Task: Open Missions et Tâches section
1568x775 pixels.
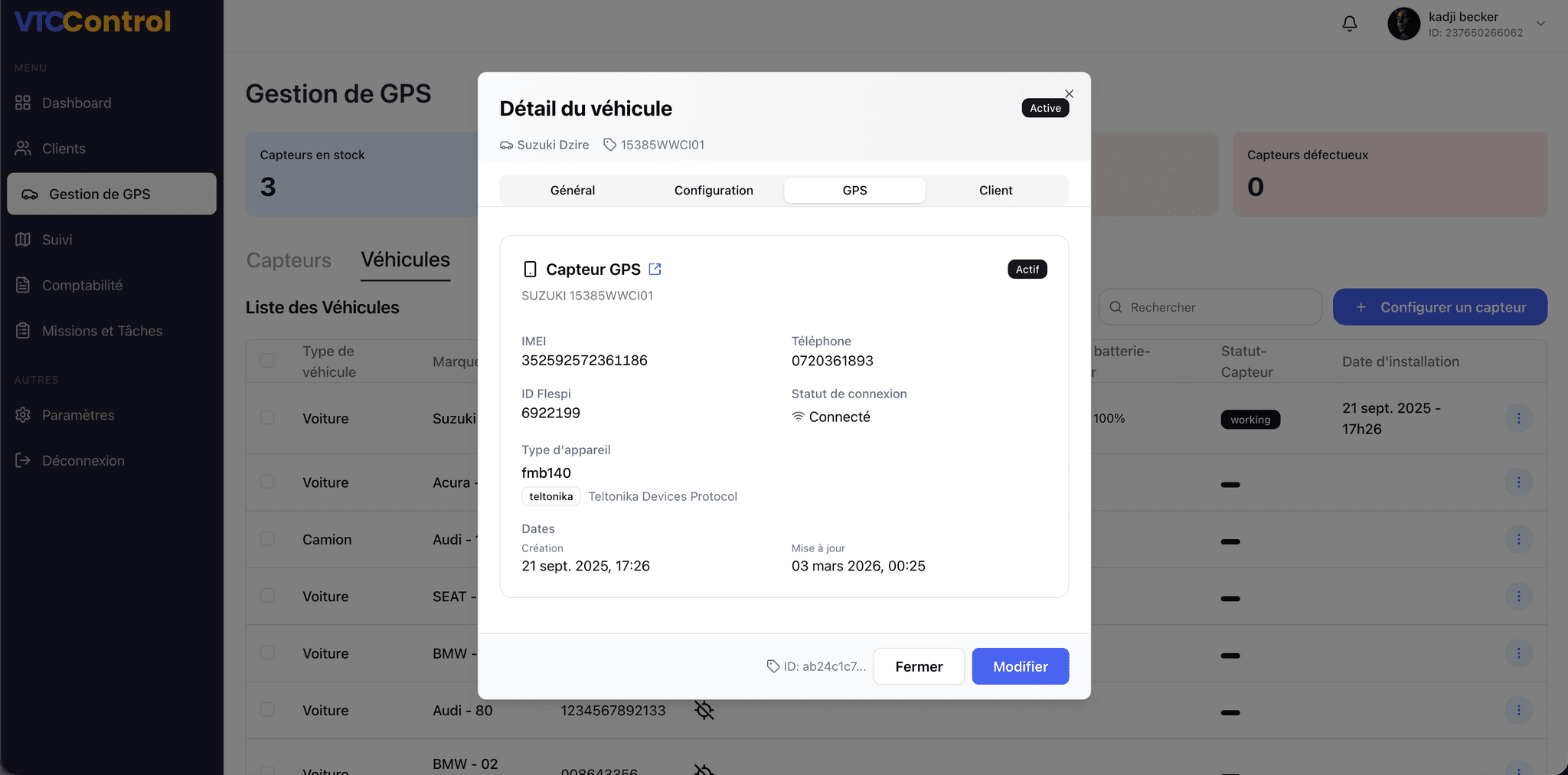Action: 102,331
